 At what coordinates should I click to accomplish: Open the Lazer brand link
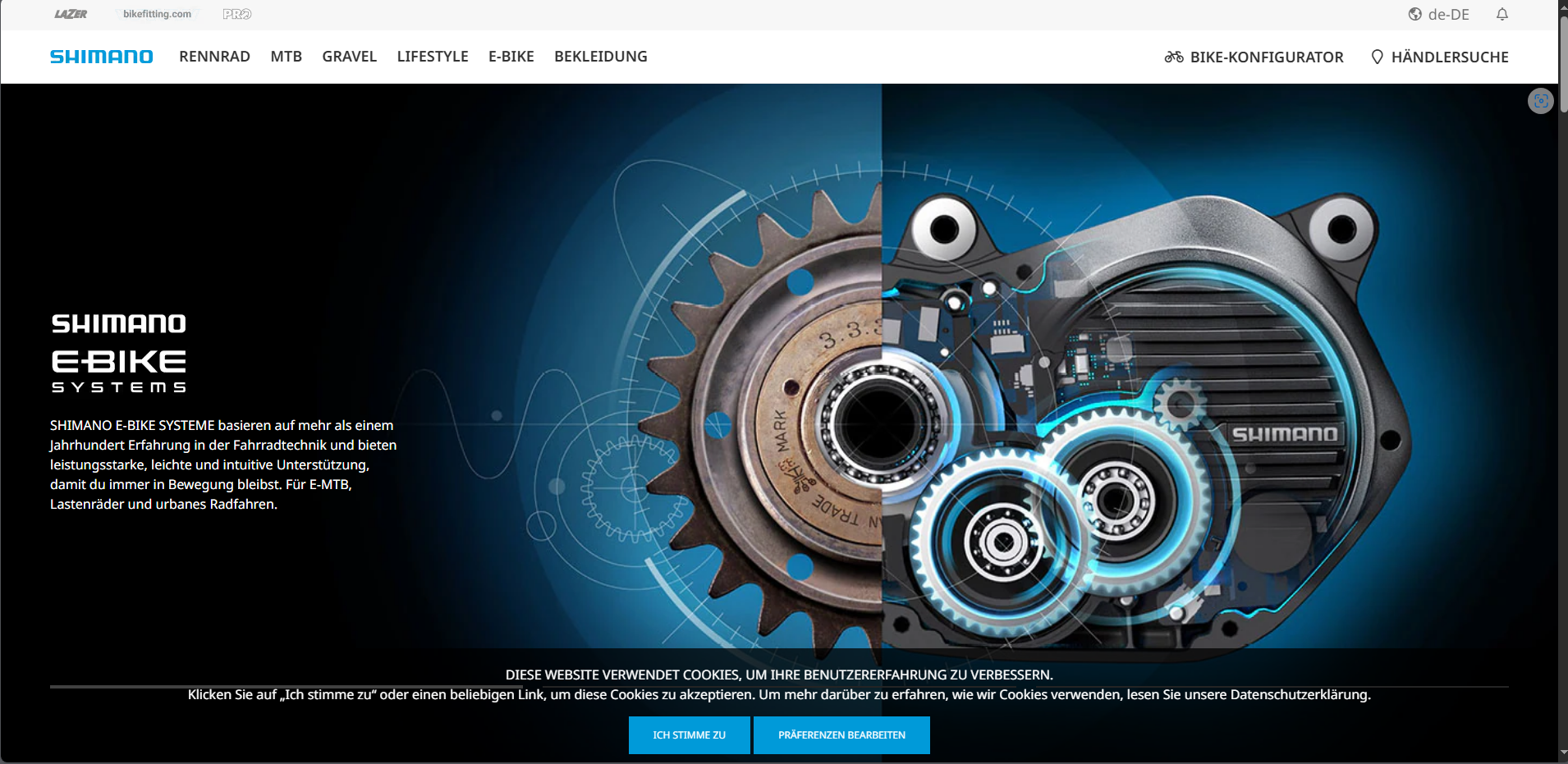(71, 14)
